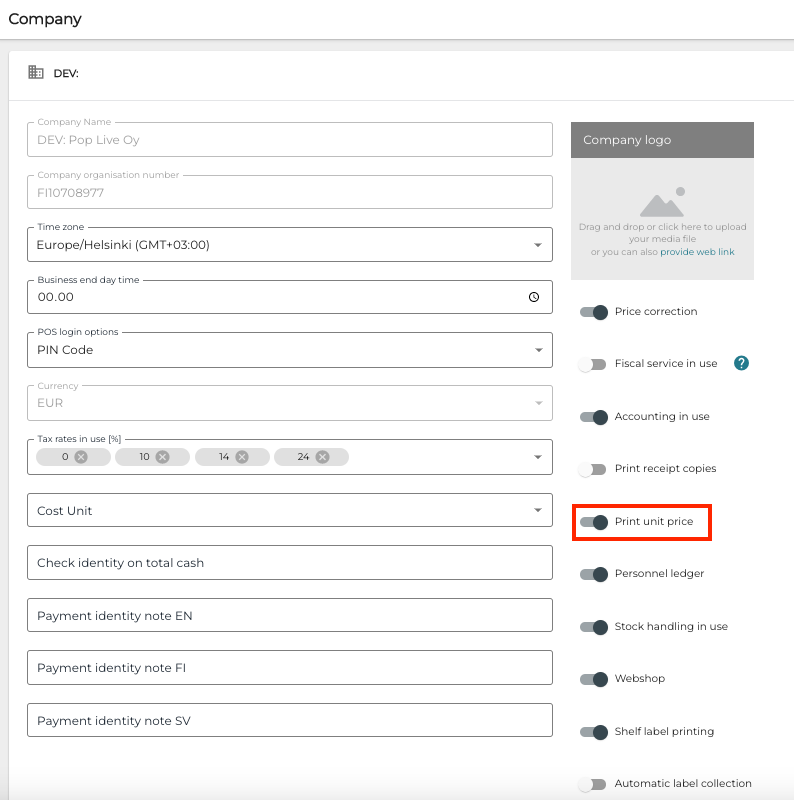
Task: Toggle the Webshop switch off
Action: coord(594,679)
